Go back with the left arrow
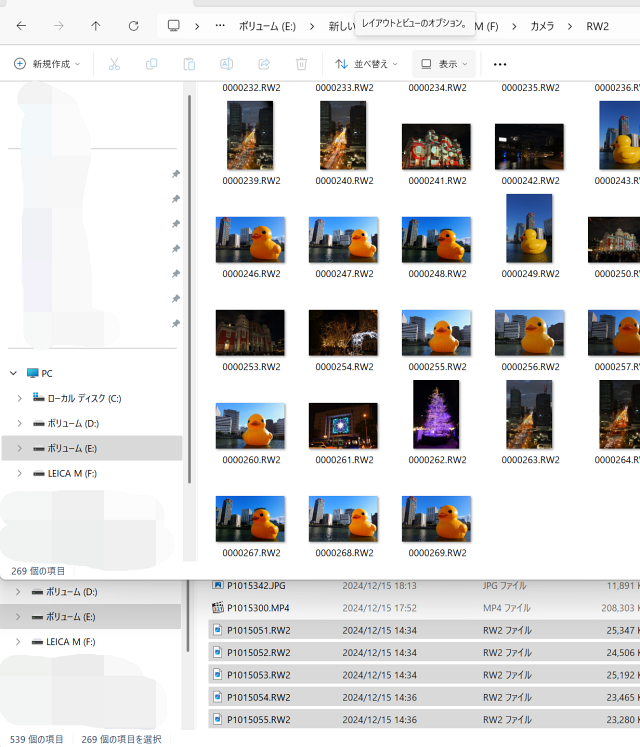Screen dimensions: 640x747 pyautogui.click(x=21, y=26)
